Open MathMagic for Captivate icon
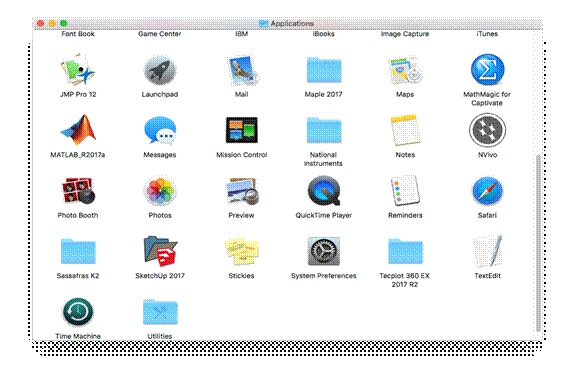Screen dimensions: 575x384 click(x=487, y=70)
